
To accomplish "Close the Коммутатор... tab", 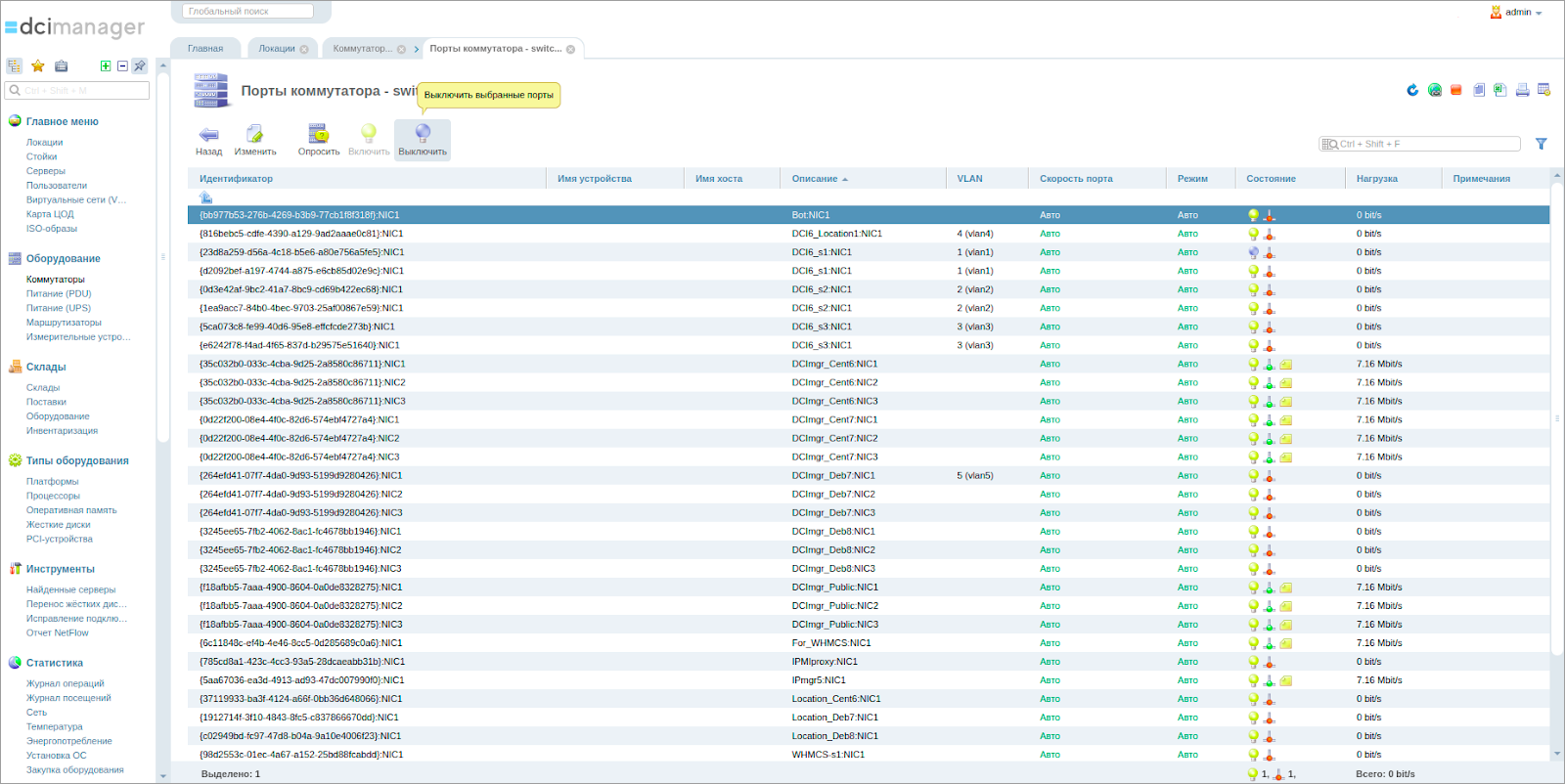I will click(401, 49).
